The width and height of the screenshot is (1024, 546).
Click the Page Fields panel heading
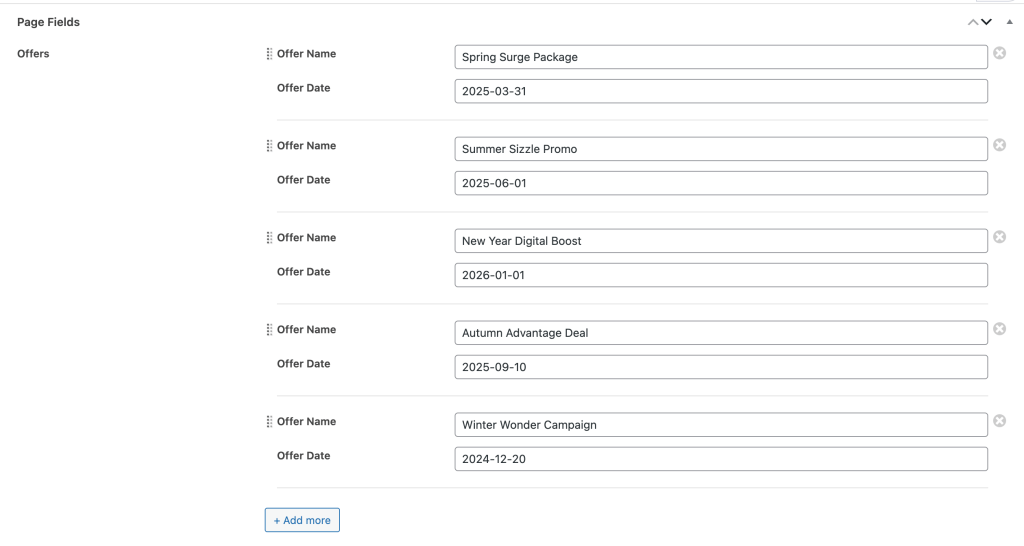(48, 22)
